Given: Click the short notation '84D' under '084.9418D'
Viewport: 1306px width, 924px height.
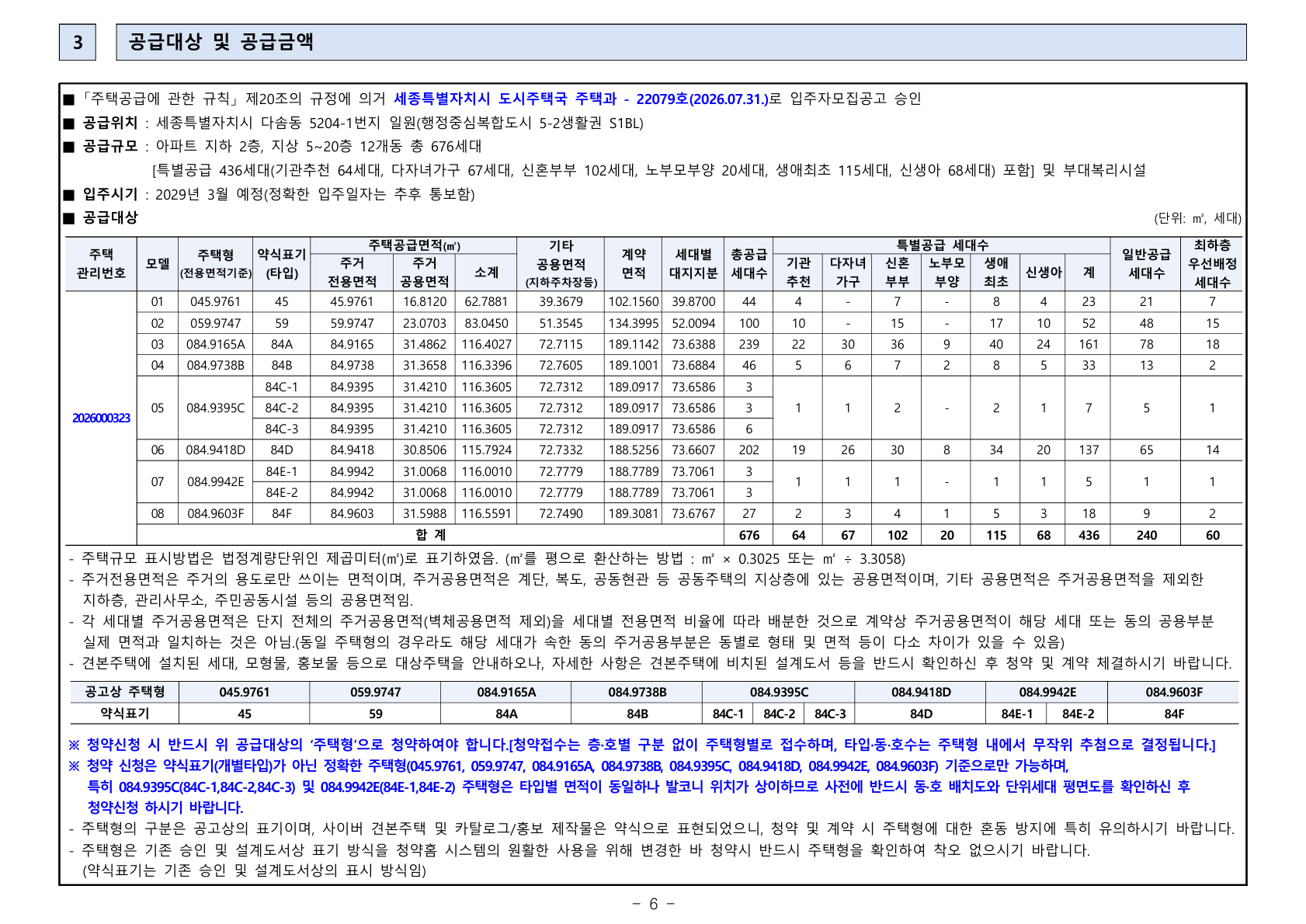Looking at the screenshot, I should coord(921,714).
